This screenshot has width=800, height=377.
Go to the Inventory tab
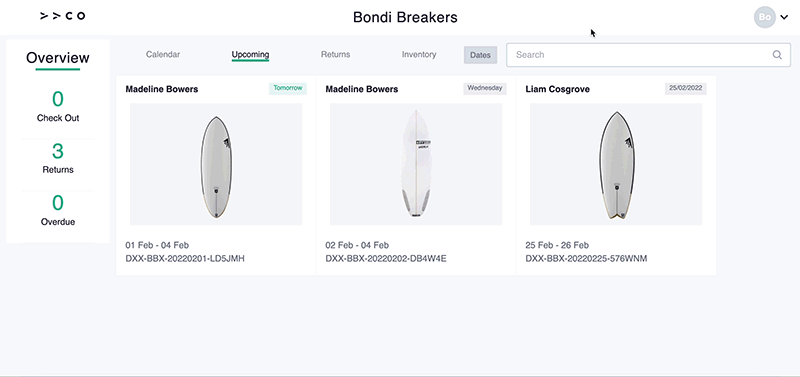[419, 54]
